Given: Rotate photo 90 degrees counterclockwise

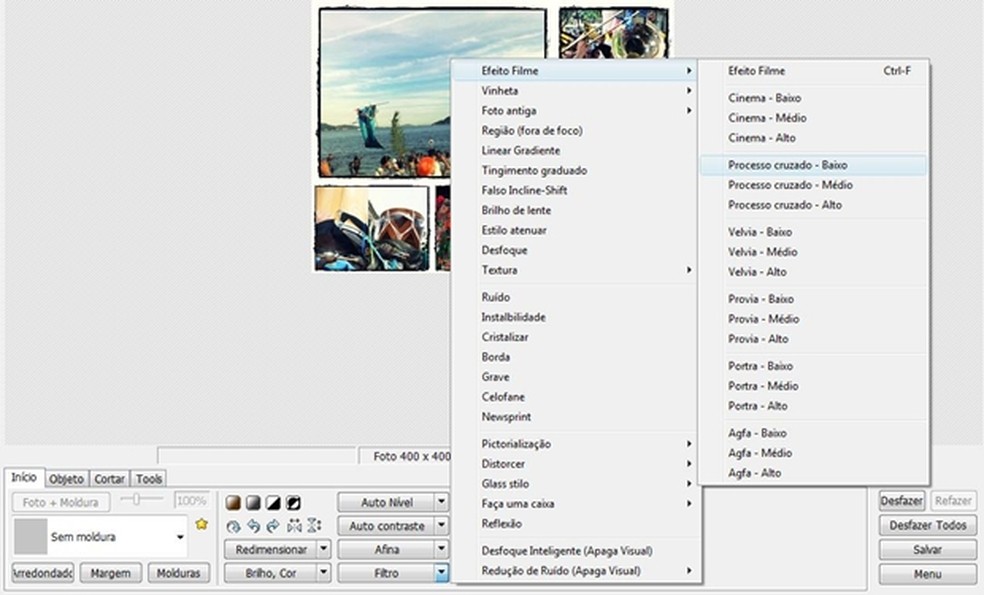Looking at the screenshot, I should (x=253, y=526).
